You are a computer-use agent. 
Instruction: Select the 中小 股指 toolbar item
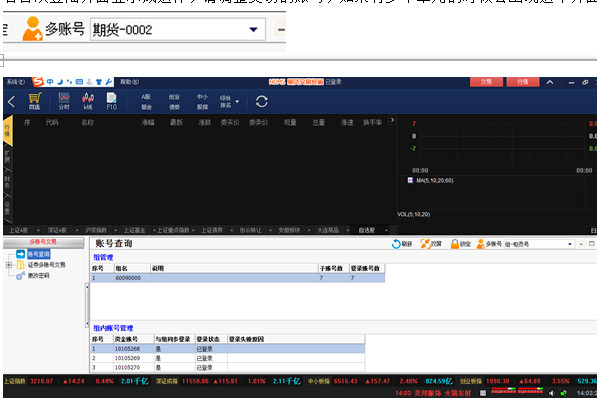202,102
